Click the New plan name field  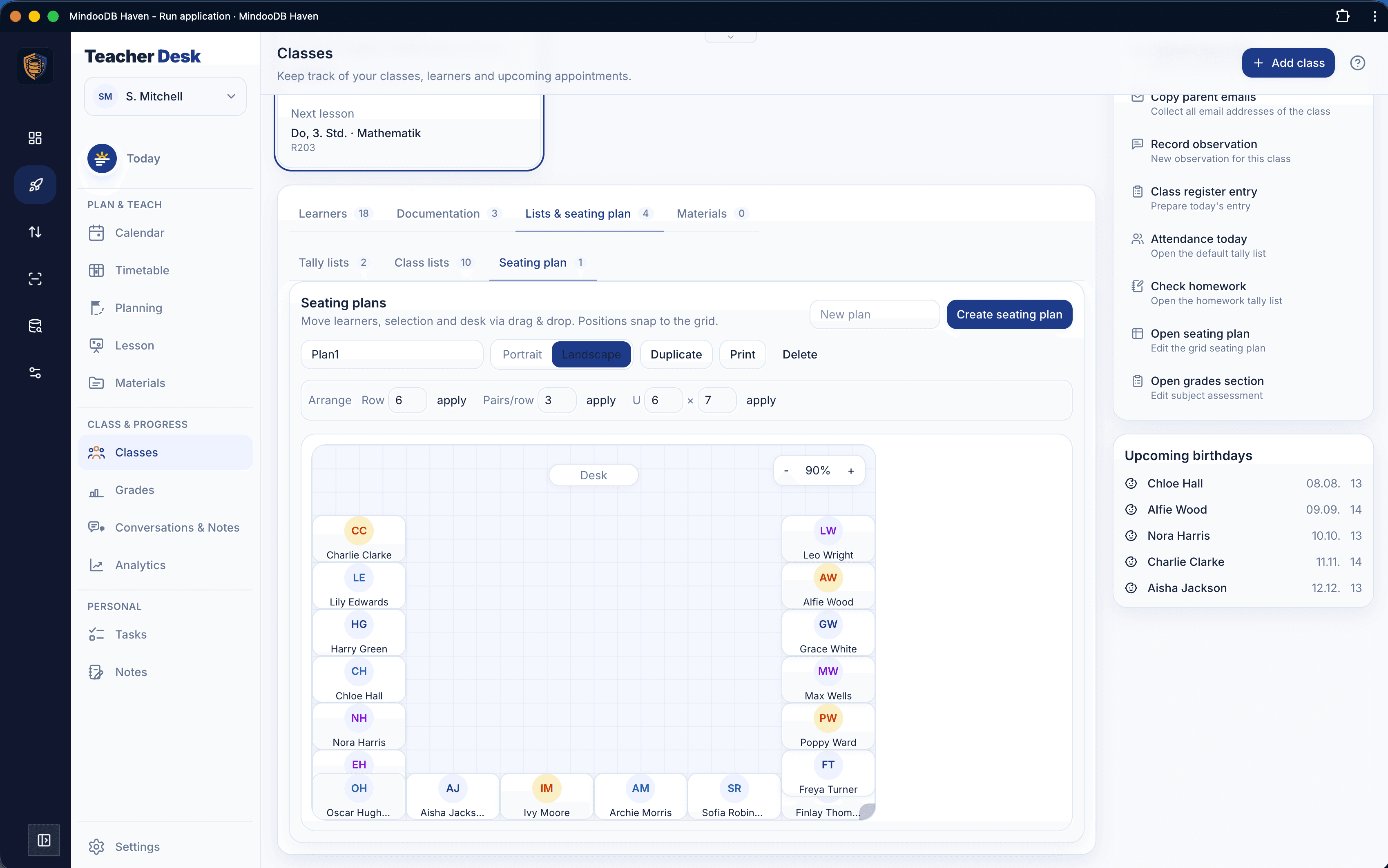pos(875,315)
